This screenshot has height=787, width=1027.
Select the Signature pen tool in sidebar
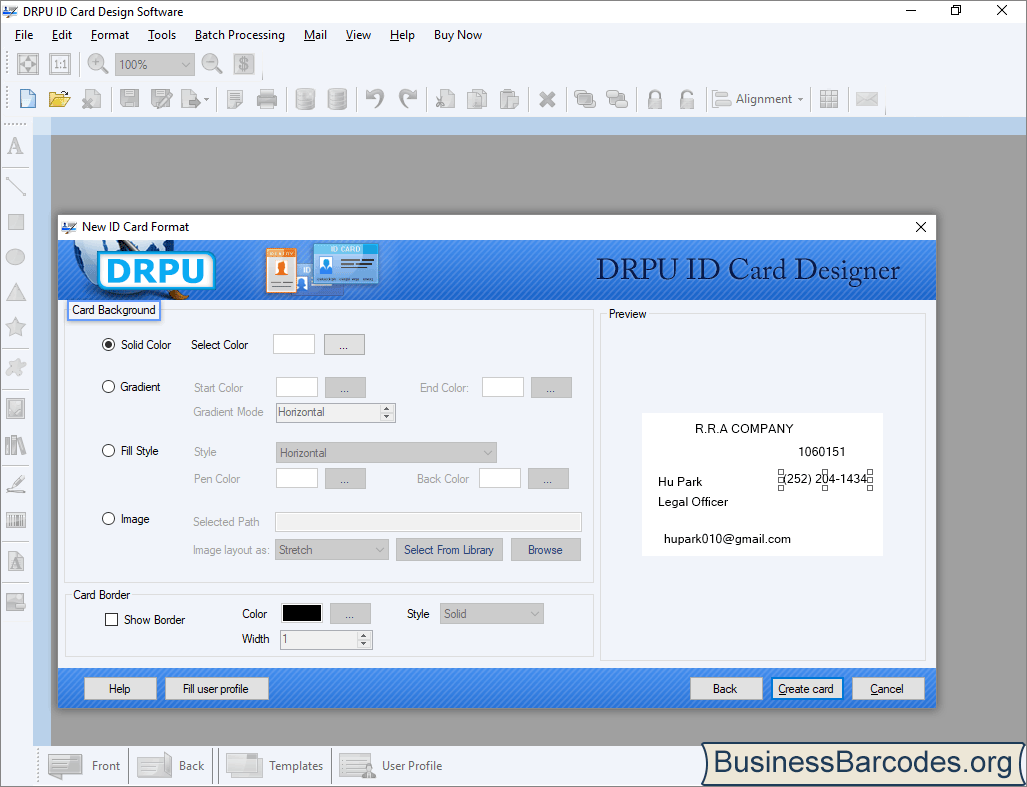[16, 485]
